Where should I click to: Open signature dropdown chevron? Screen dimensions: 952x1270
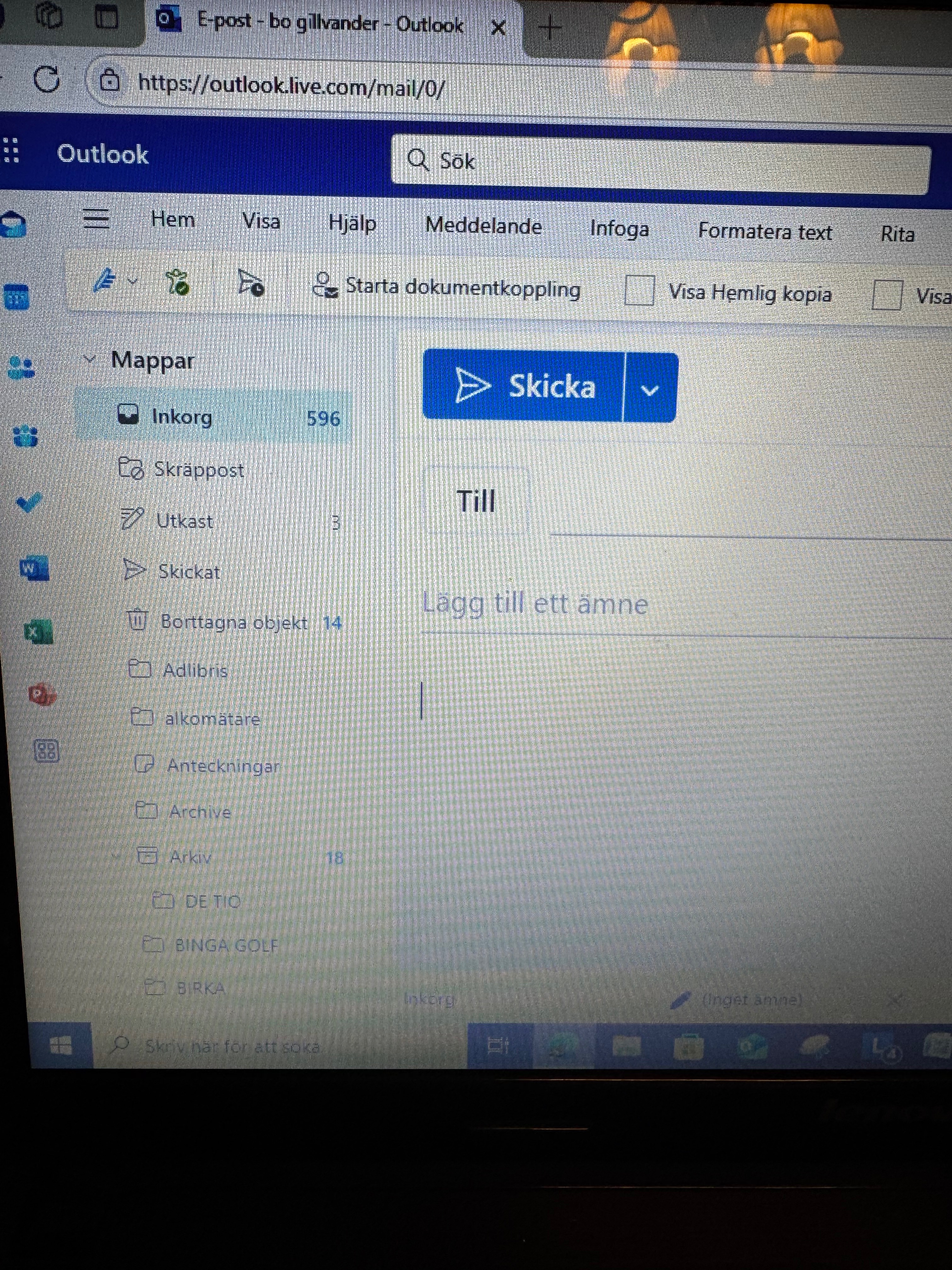(133, 281)
